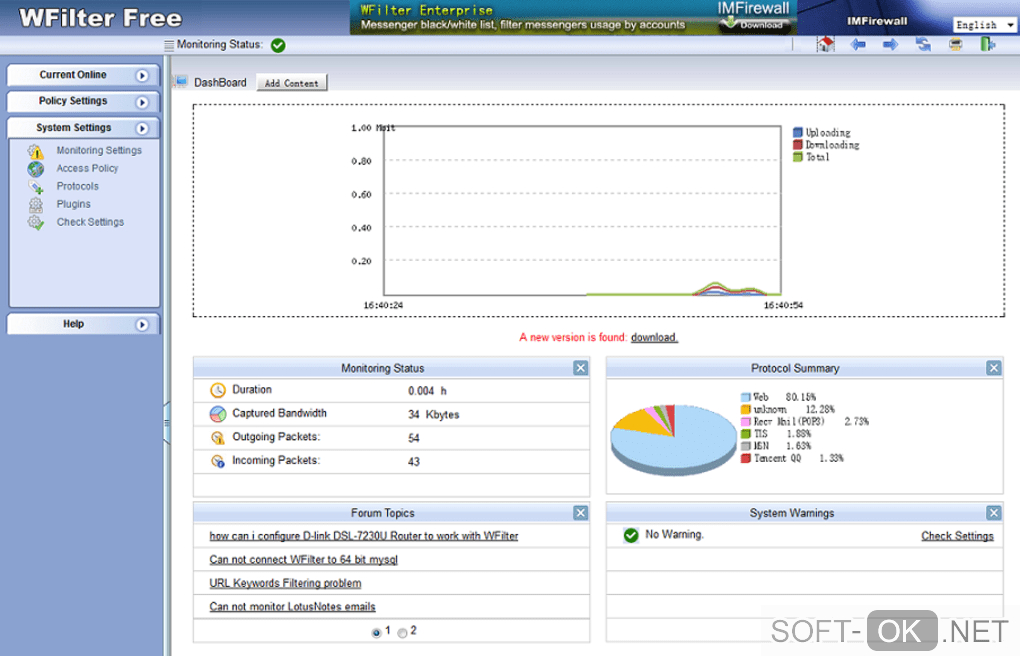Click the green Monitoring Status check icon
The width and height of the screenshot is (1020, 656).
pos(278,45)
